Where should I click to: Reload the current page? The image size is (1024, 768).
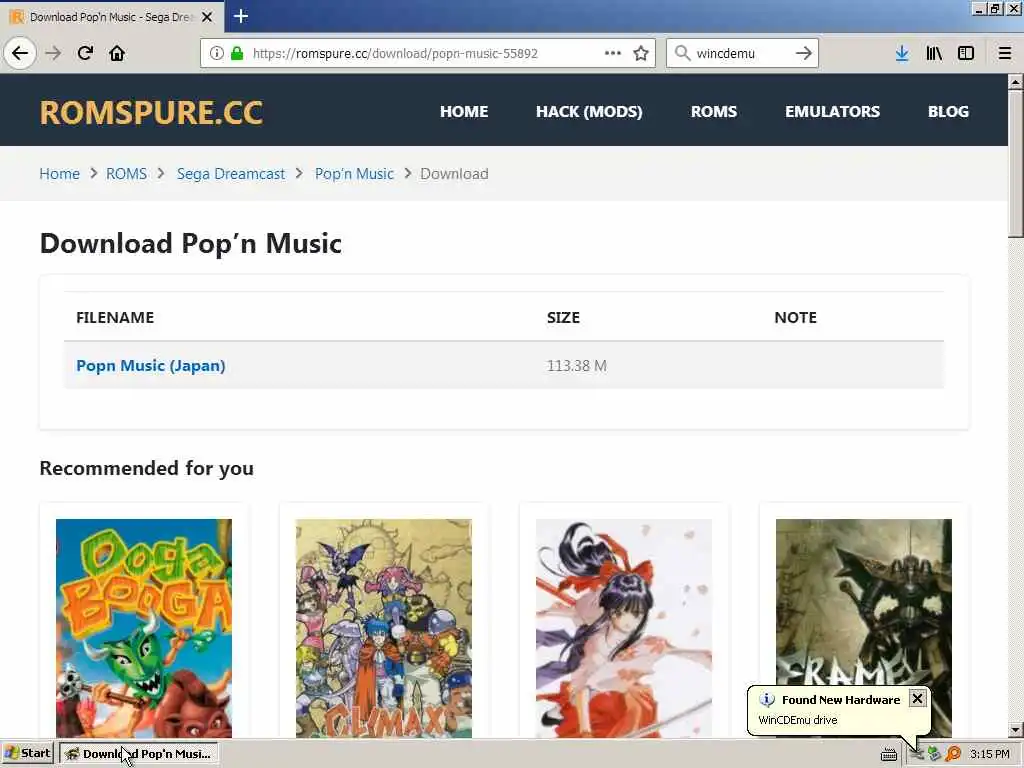(85, 53)
